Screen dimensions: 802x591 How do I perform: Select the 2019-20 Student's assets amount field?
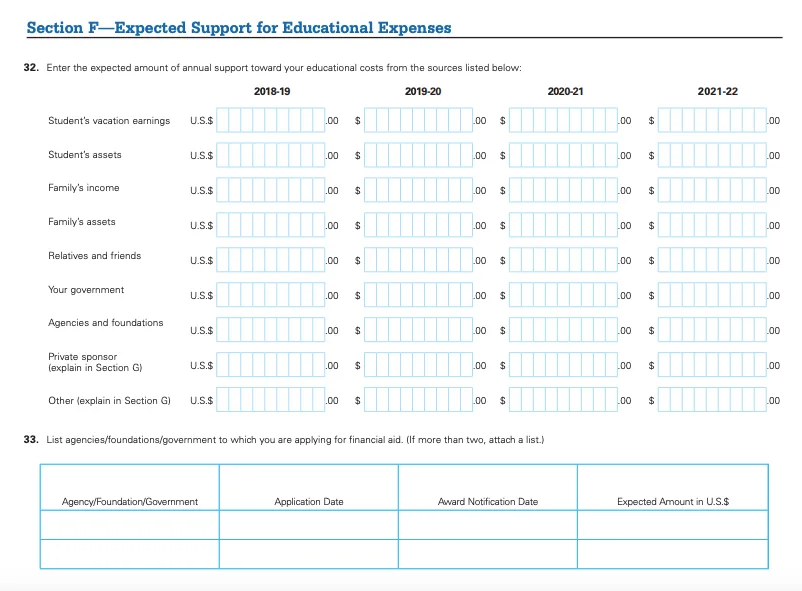tap(418, 155)
